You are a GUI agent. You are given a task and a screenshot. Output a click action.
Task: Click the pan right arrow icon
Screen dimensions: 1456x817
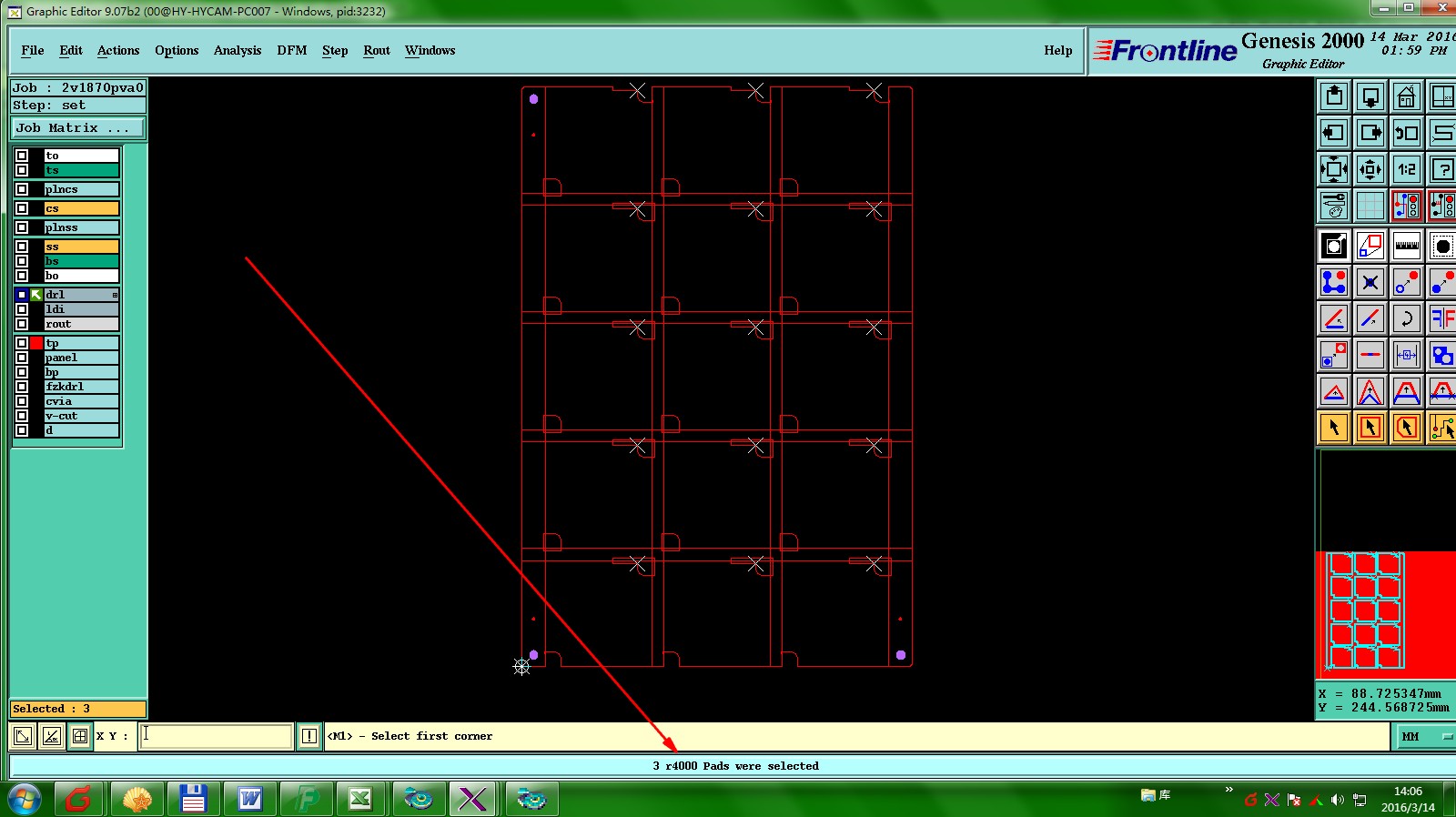1370,132
